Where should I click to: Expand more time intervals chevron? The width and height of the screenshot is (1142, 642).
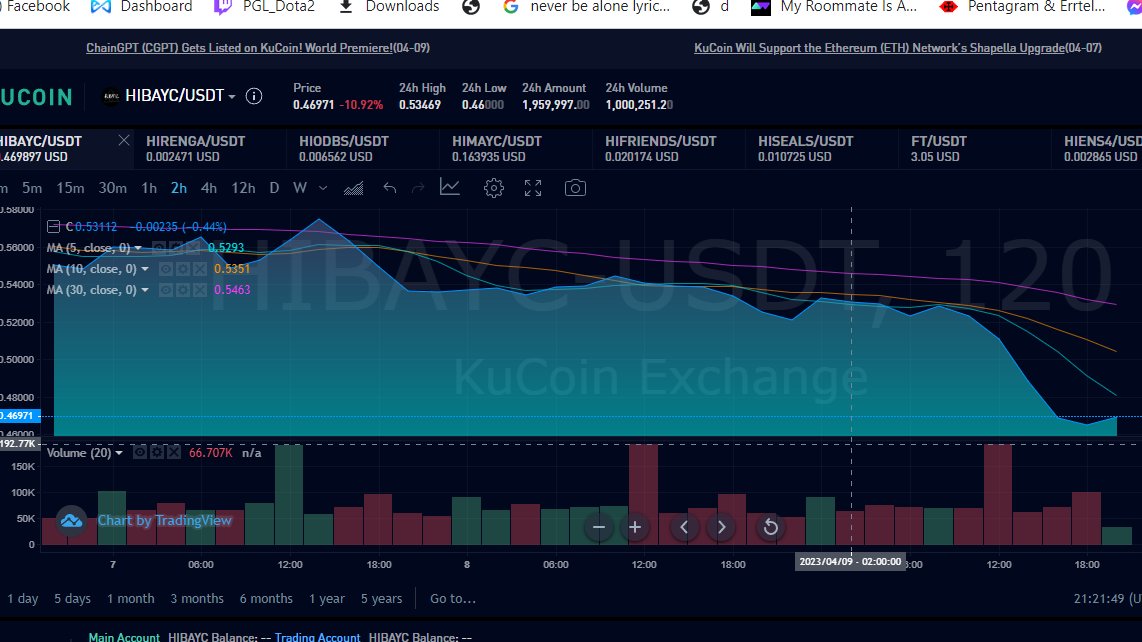[323, 188]
